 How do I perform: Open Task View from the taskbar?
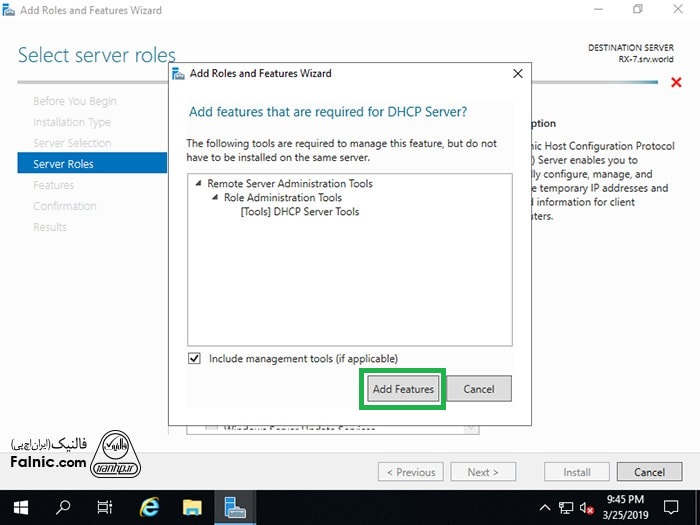click(x=105, y=507)
